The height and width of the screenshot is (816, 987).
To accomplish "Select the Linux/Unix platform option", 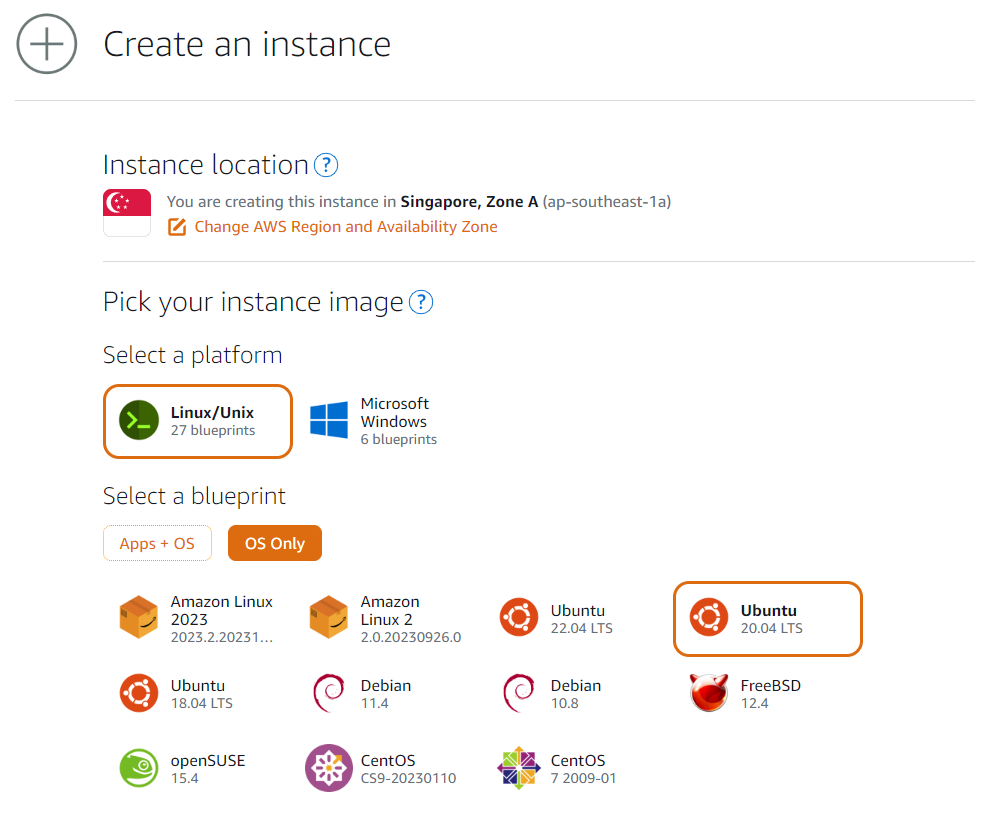I will pyautogui.click(x=198, y=421).
